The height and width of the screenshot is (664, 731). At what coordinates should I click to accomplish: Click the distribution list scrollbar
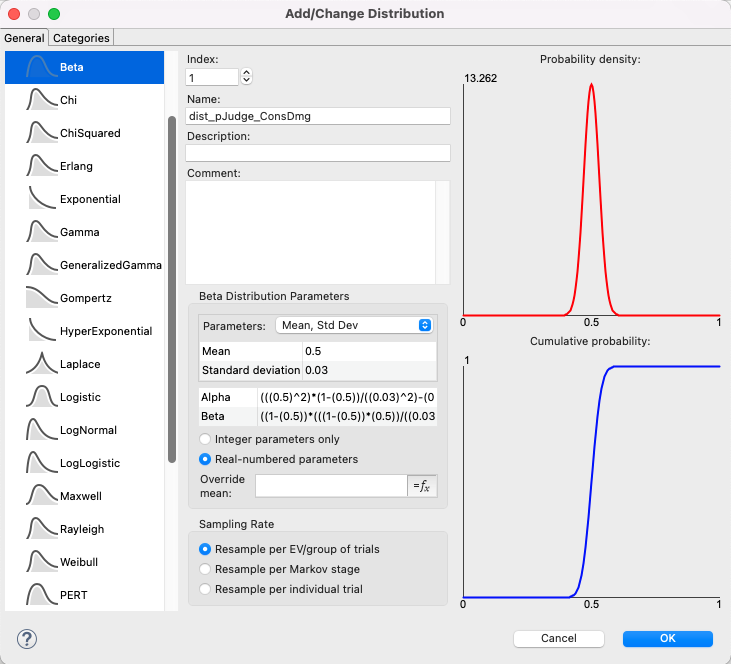[172, 289]
